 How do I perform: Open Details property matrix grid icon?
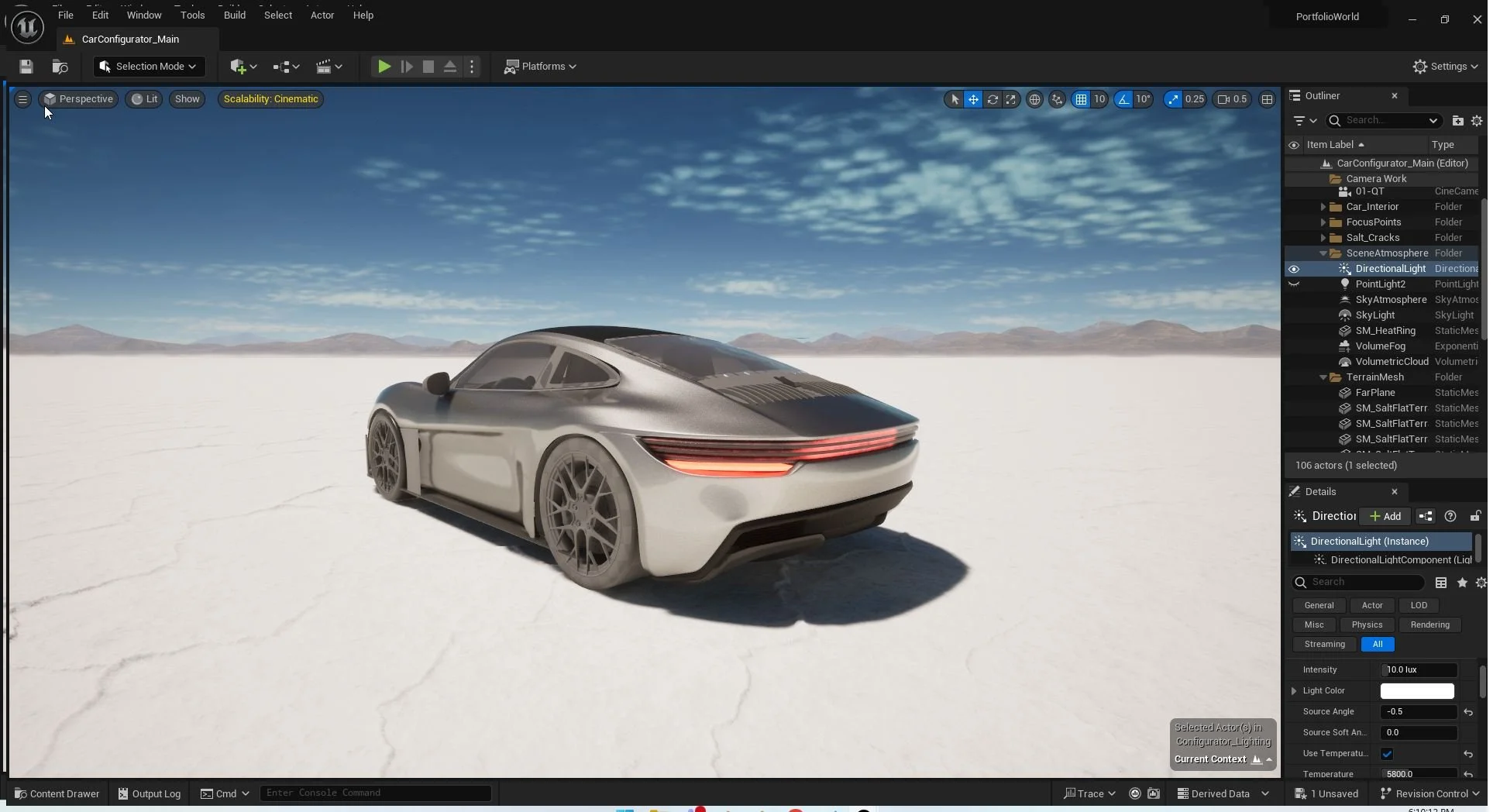click(x=1441, y=583)
